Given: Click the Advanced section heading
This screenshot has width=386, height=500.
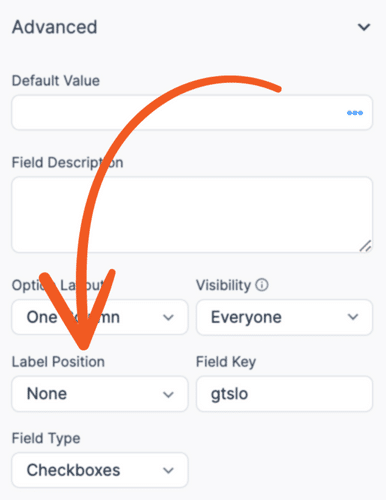Looking at the screenshot, I should (55, 27).
